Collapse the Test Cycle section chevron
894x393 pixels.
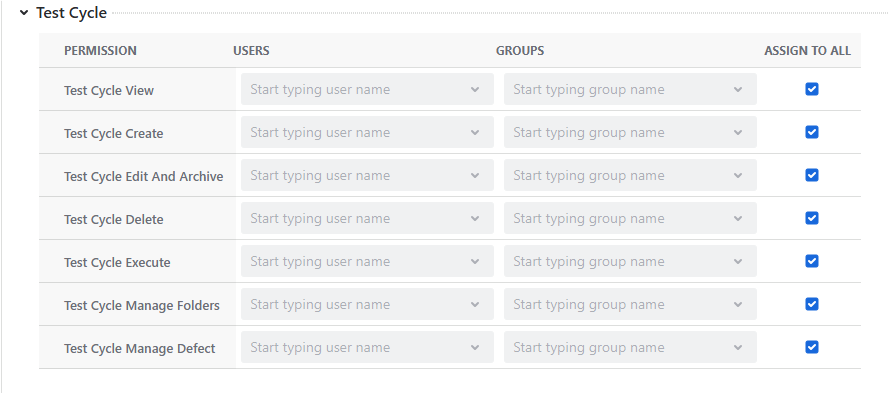[x=24, y=13]
